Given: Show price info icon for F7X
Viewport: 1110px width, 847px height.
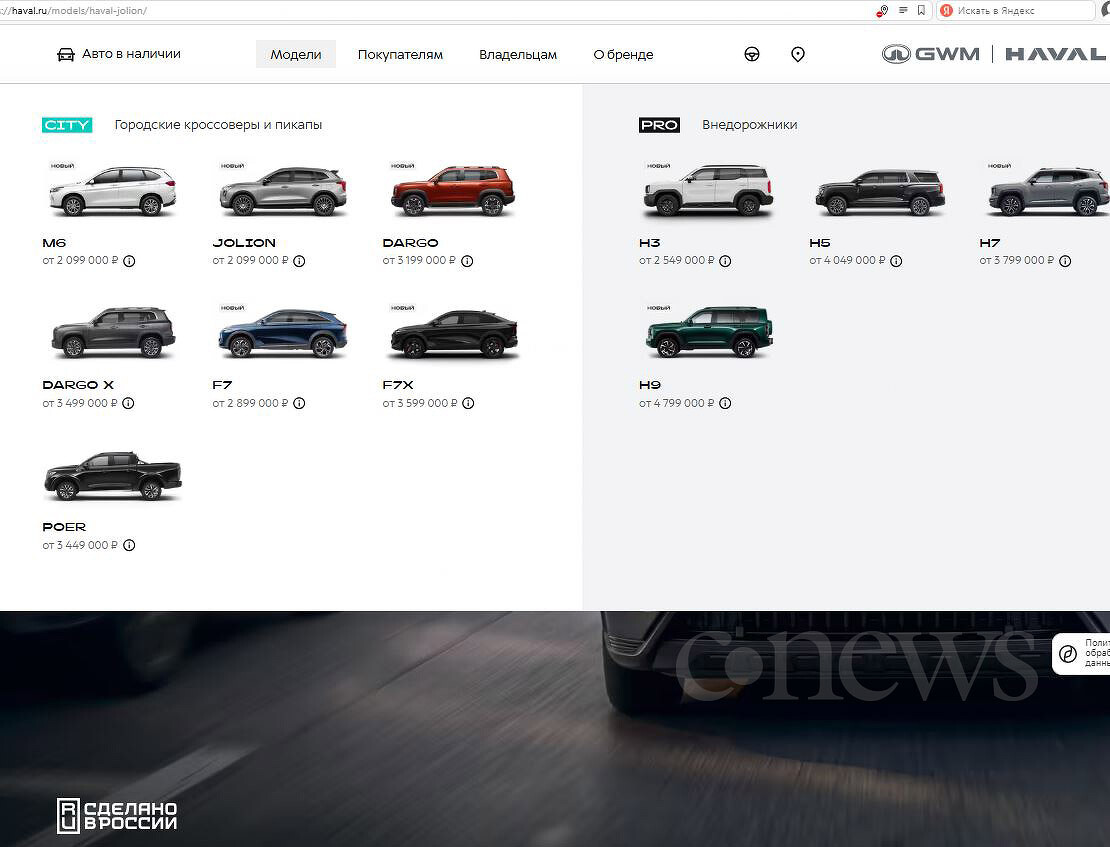Looking at the screenshot, I should tap(468, 403).
